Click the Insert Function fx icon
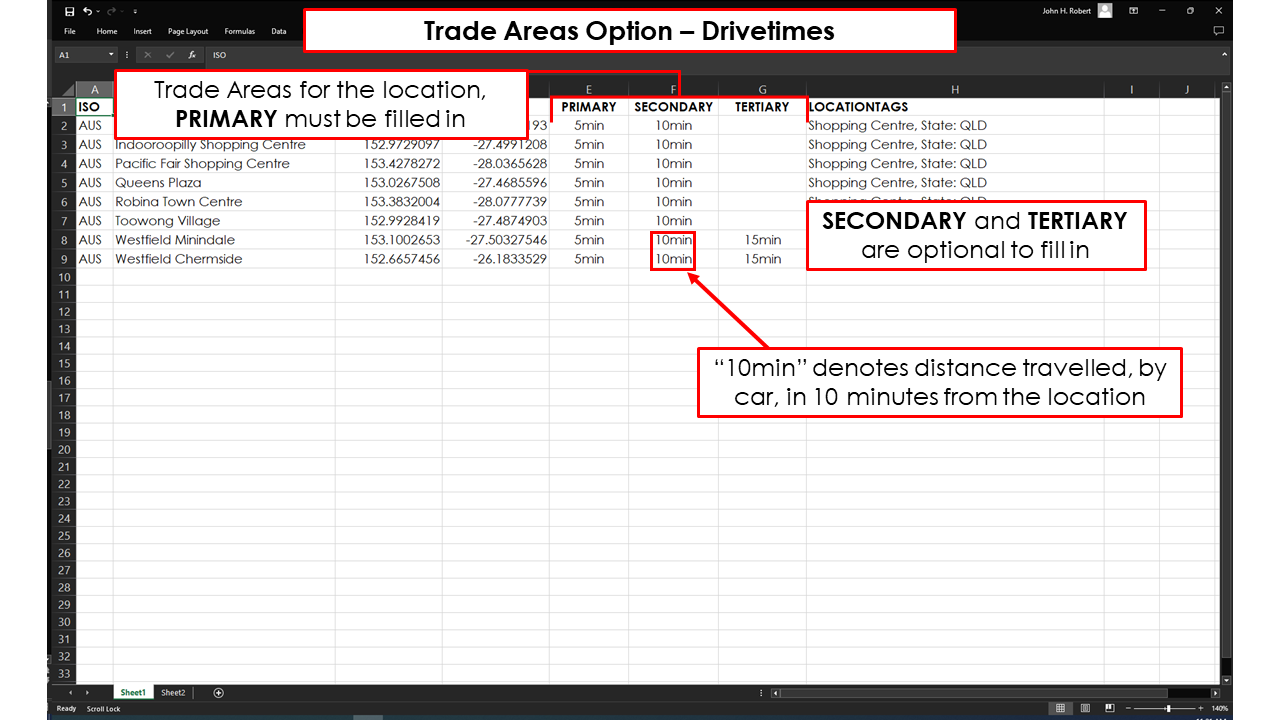Viewport: 1280px width, 720px height. click(x=192, y=55)
